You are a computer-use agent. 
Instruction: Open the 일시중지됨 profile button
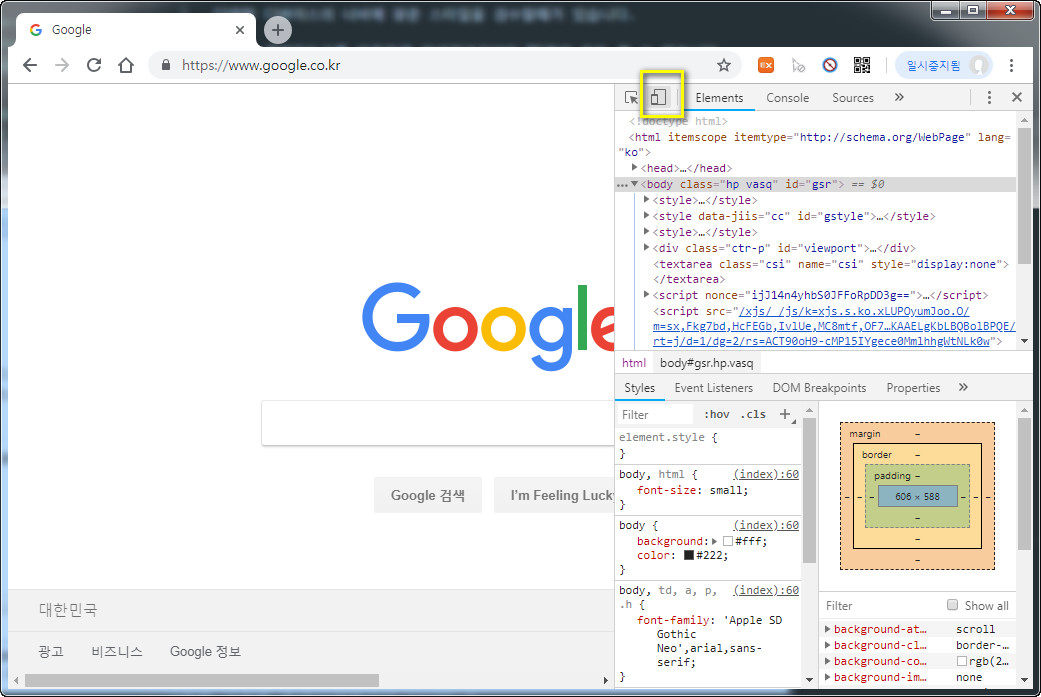coord(943,65)
